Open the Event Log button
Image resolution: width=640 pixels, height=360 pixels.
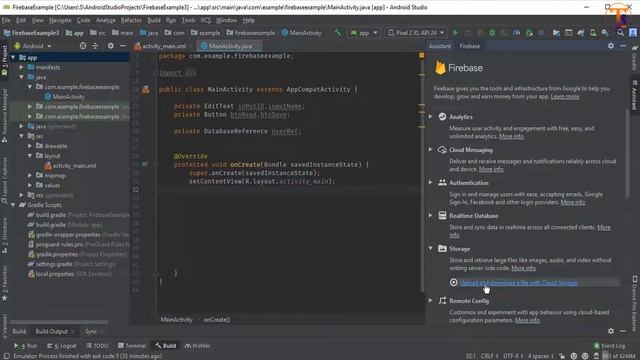(x=609, y=346)
